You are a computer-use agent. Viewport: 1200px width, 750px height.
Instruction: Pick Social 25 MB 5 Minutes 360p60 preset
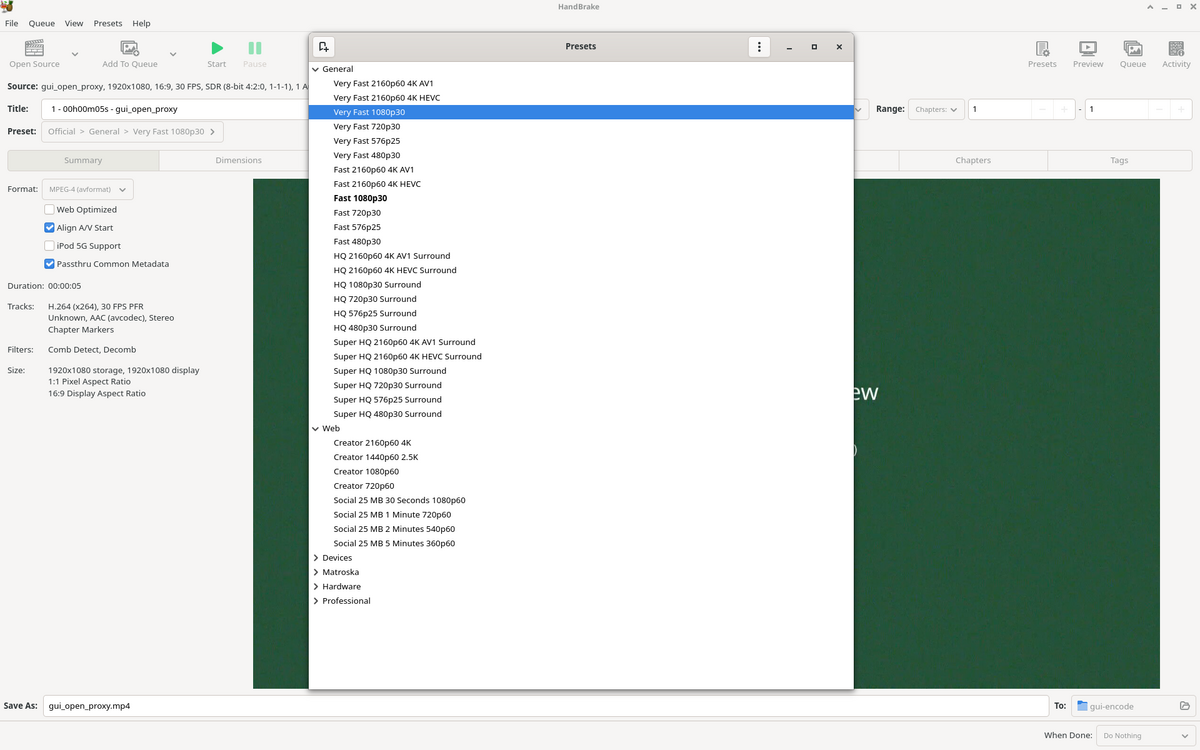[x=394, y=544]
